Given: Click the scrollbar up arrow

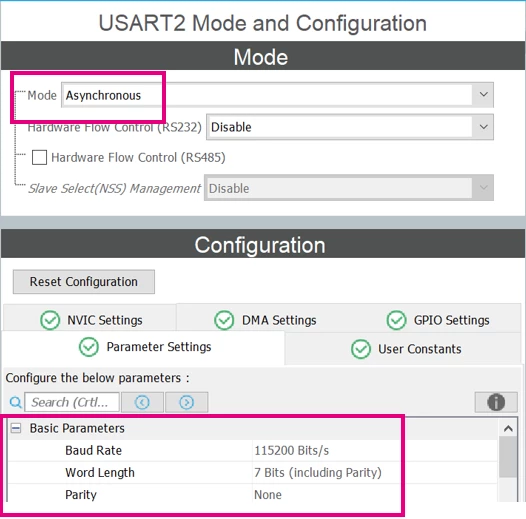Looking at the screenshot, I should (x=508, y=428).
